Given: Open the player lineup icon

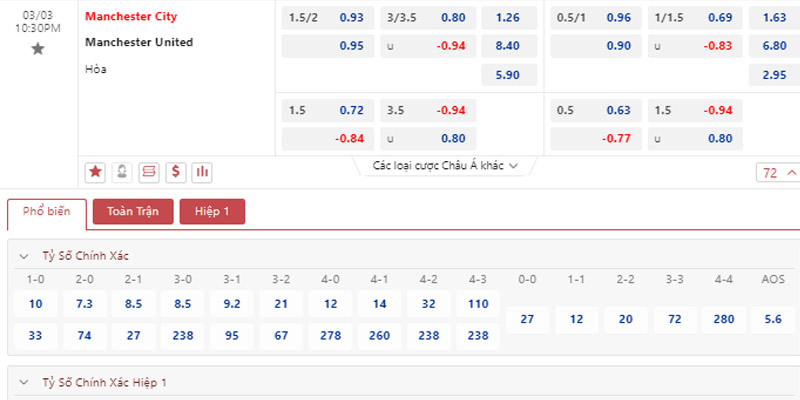Looking at the screenshot, I should (x=122, y=172).
